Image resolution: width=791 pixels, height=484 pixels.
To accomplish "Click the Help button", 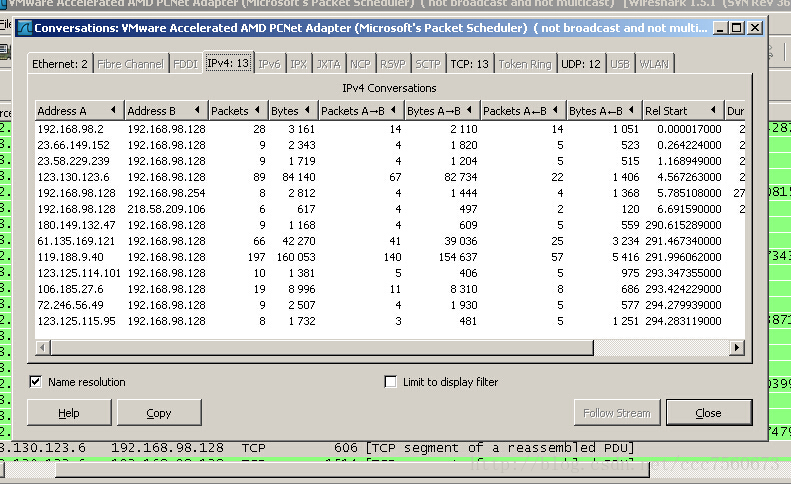I will pos(69,413).
